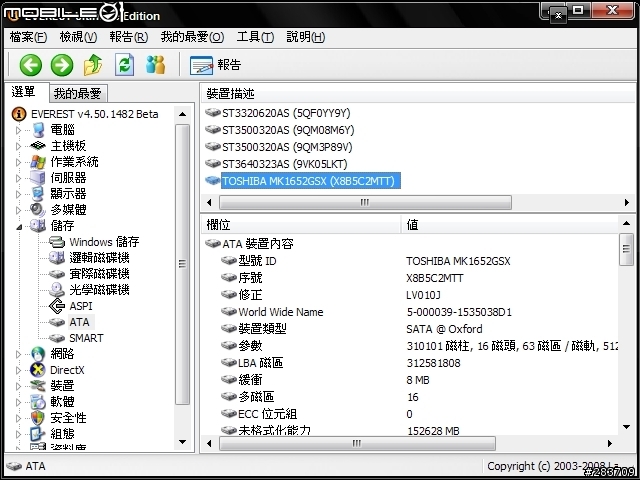This screenshot has width=640, height=480.
Task: Switch to the 我的最愛 tab in left panel
Action: 78,93
